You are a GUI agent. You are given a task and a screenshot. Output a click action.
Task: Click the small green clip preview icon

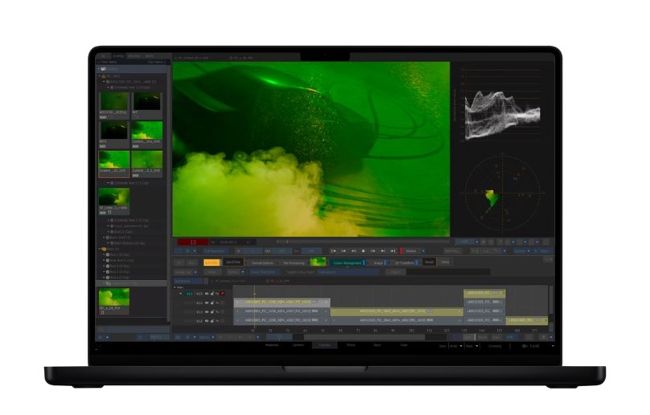click(x=318, y=262)
